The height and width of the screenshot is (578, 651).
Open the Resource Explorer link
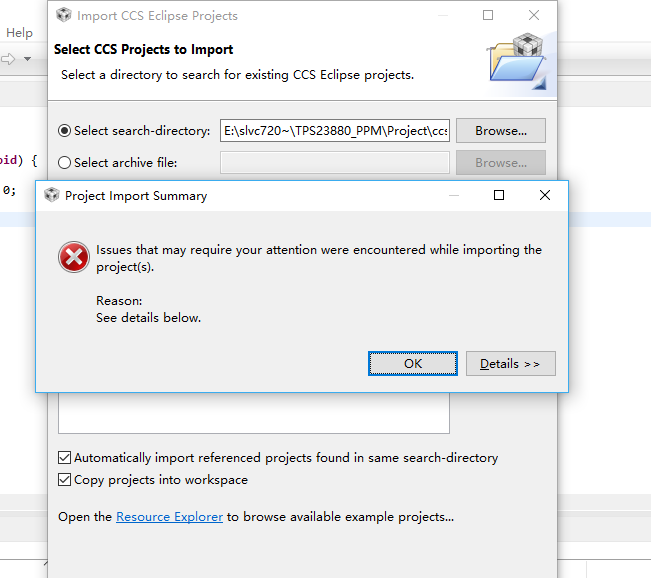click(169, 517)
